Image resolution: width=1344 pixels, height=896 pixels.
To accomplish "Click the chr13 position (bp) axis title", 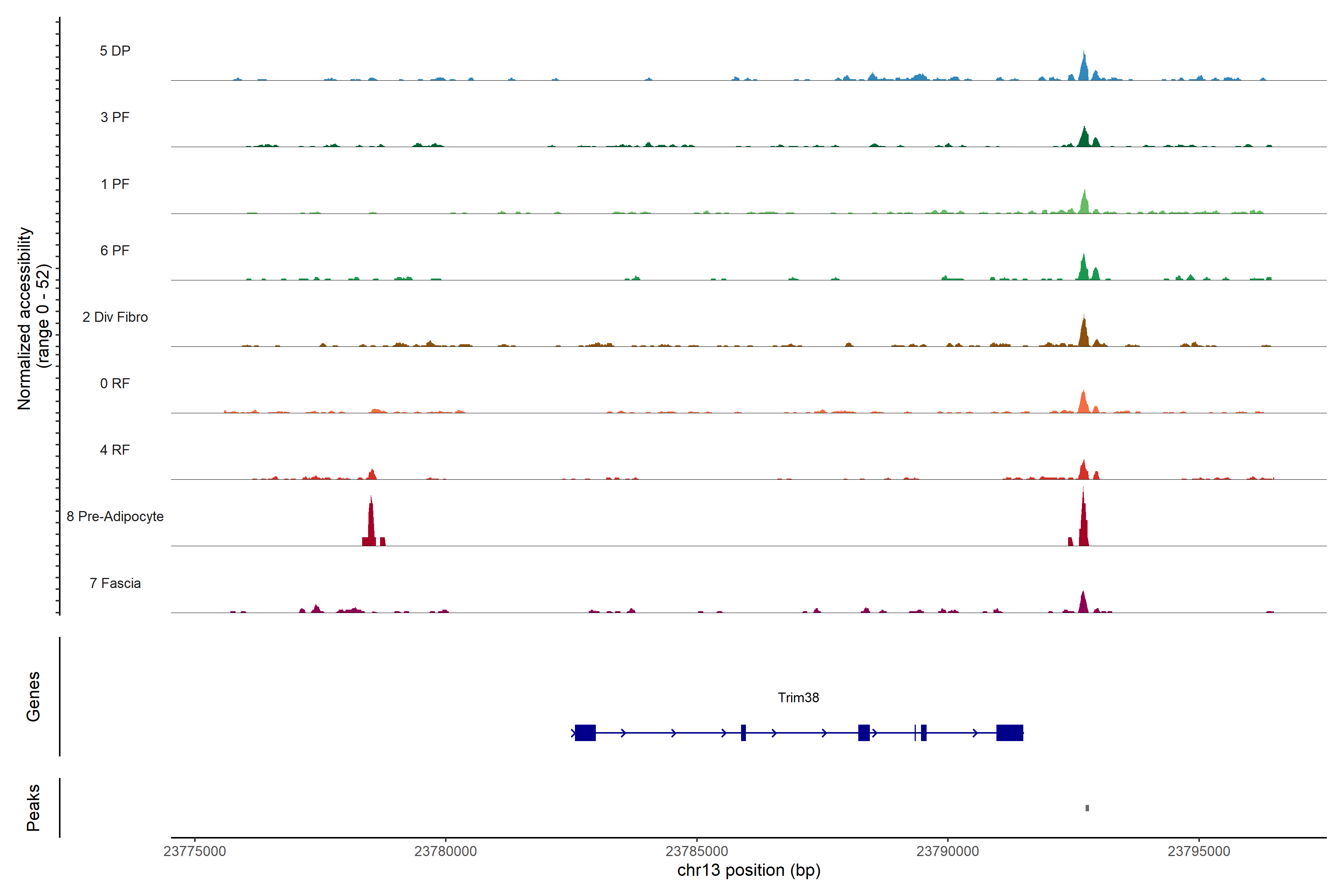I will tap(749, 870).
